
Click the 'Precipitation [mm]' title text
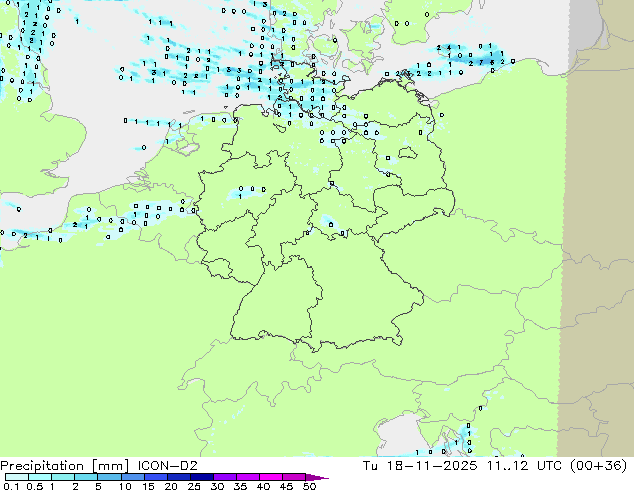65,466
